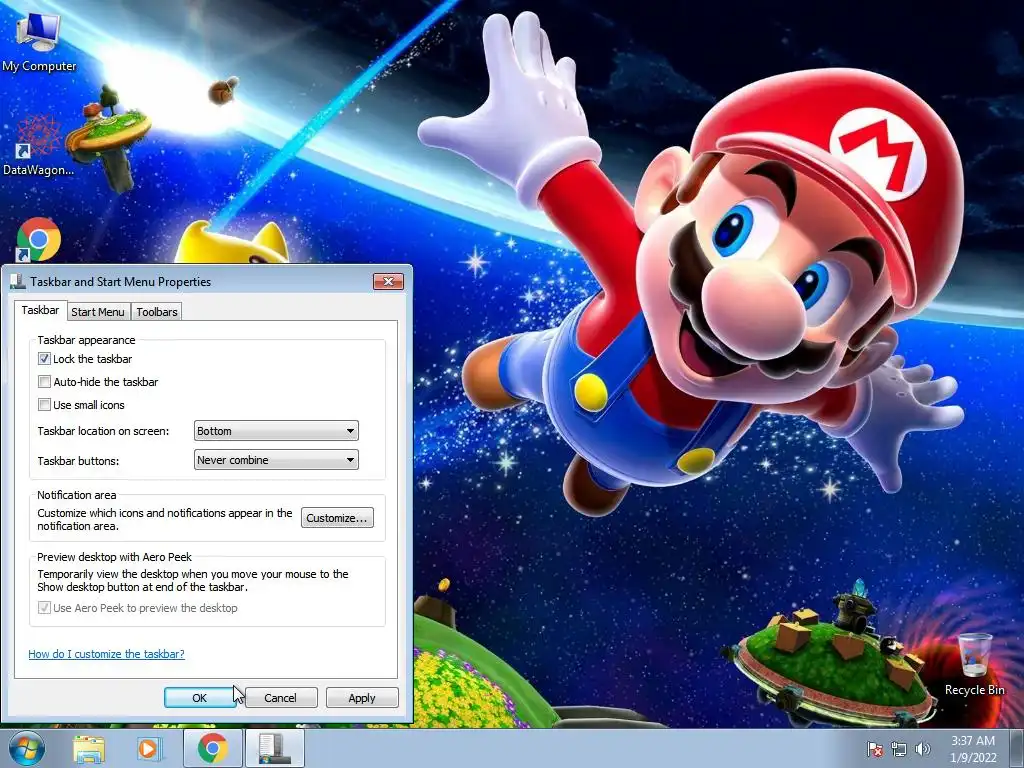Click the Apply button
The width and height of the screenshot is (1024, 768).
tap(362, 697)
